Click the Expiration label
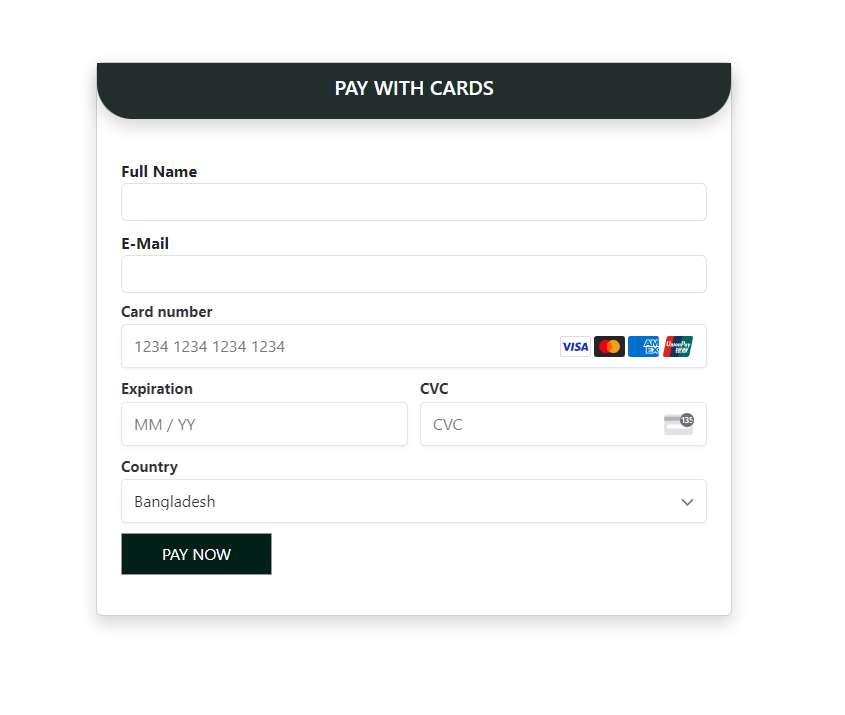 (x=157, y=389)
